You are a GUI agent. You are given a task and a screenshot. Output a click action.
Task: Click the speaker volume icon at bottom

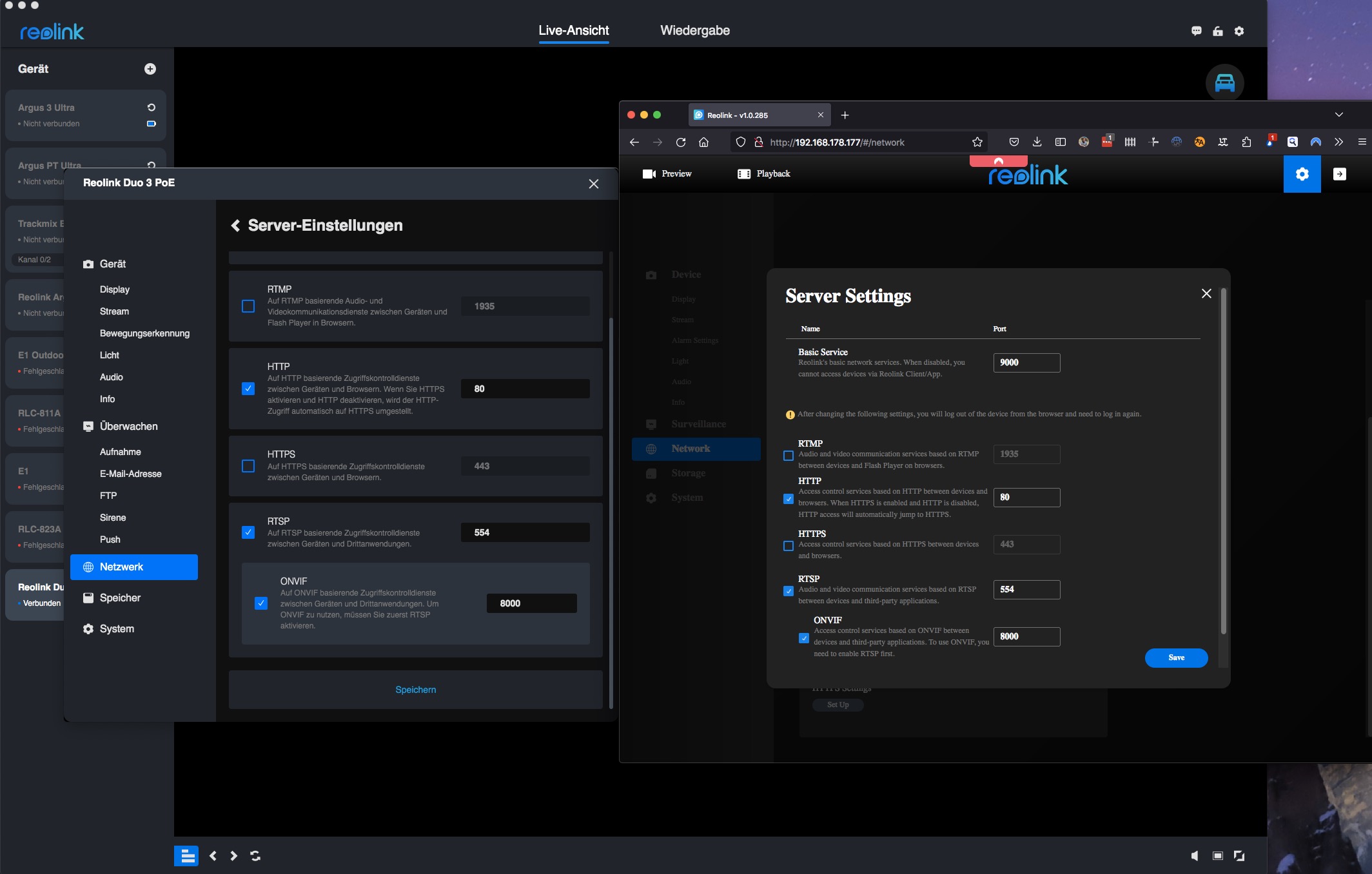(1195, 856)
